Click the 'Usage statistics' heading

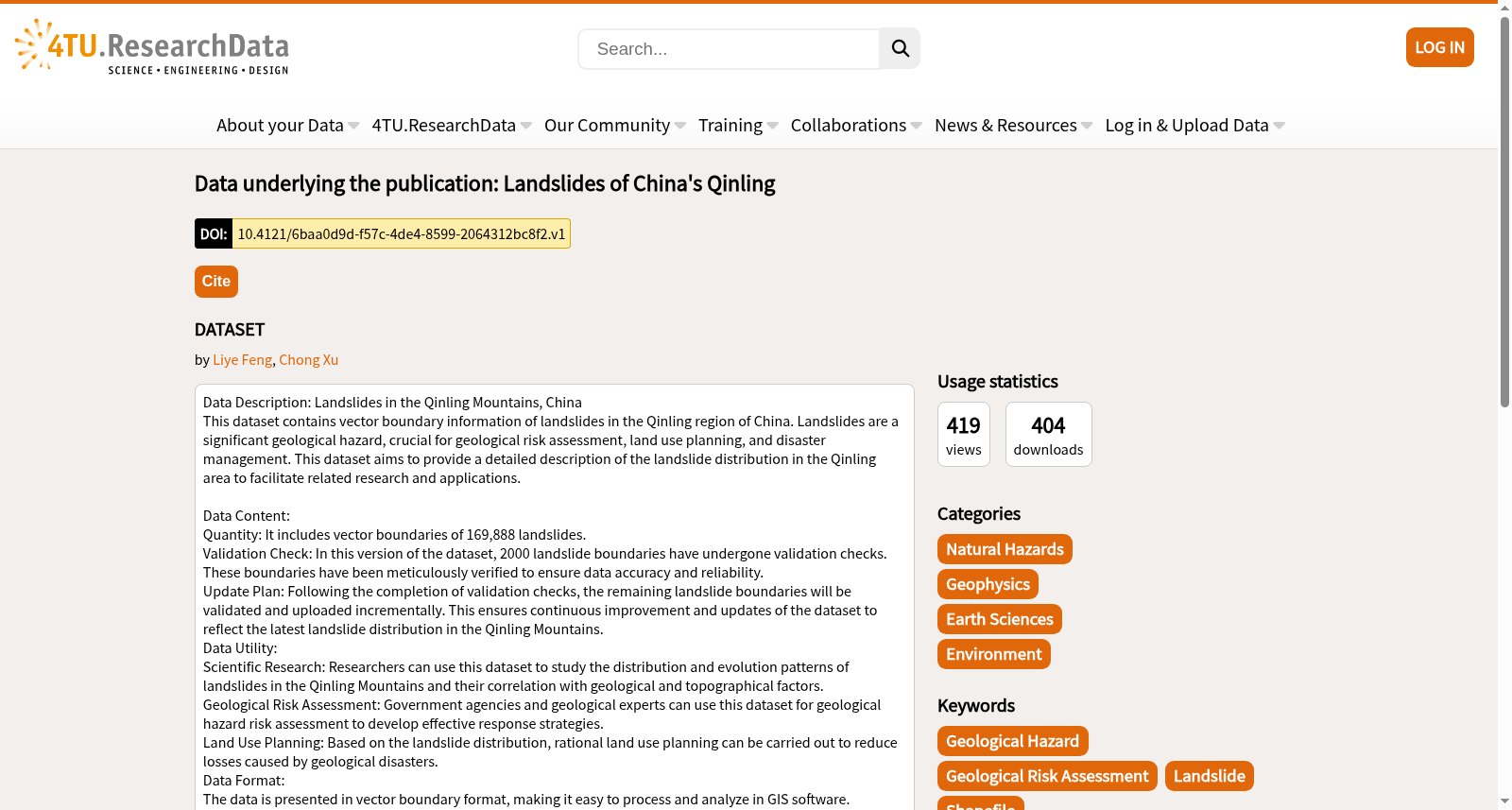point(998,381)
